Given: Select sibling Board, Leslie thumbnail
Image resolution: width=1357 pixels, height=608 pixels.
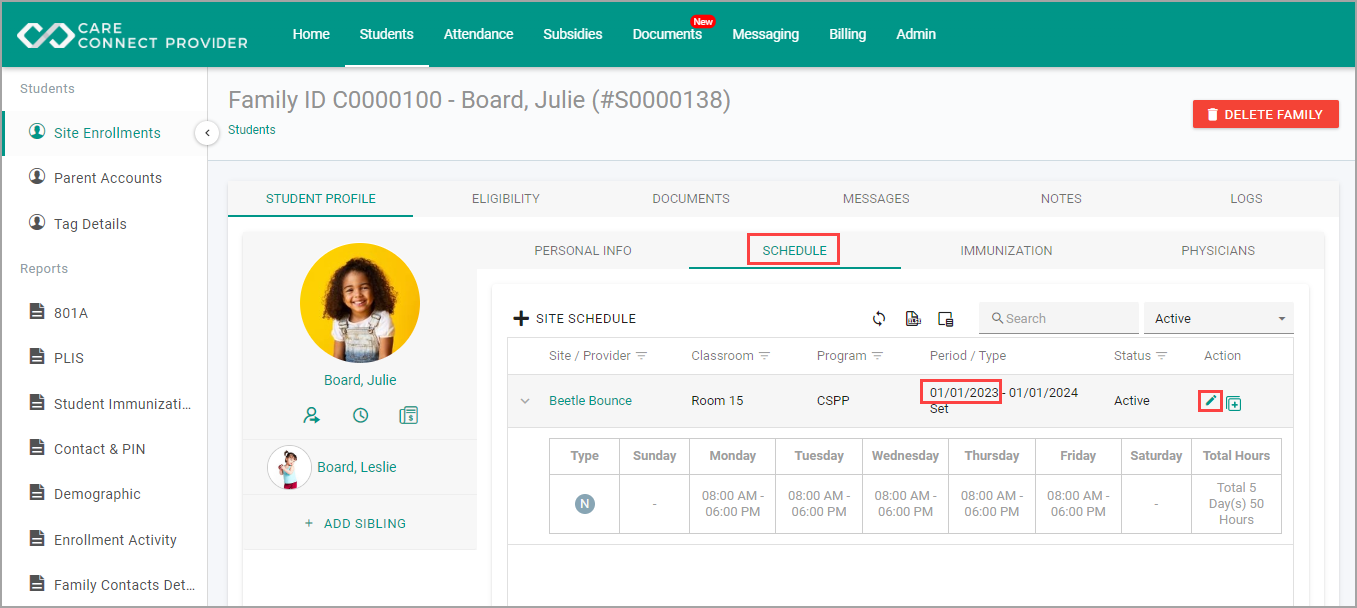Looking at the screenshot, I should [x=289, y=467].
